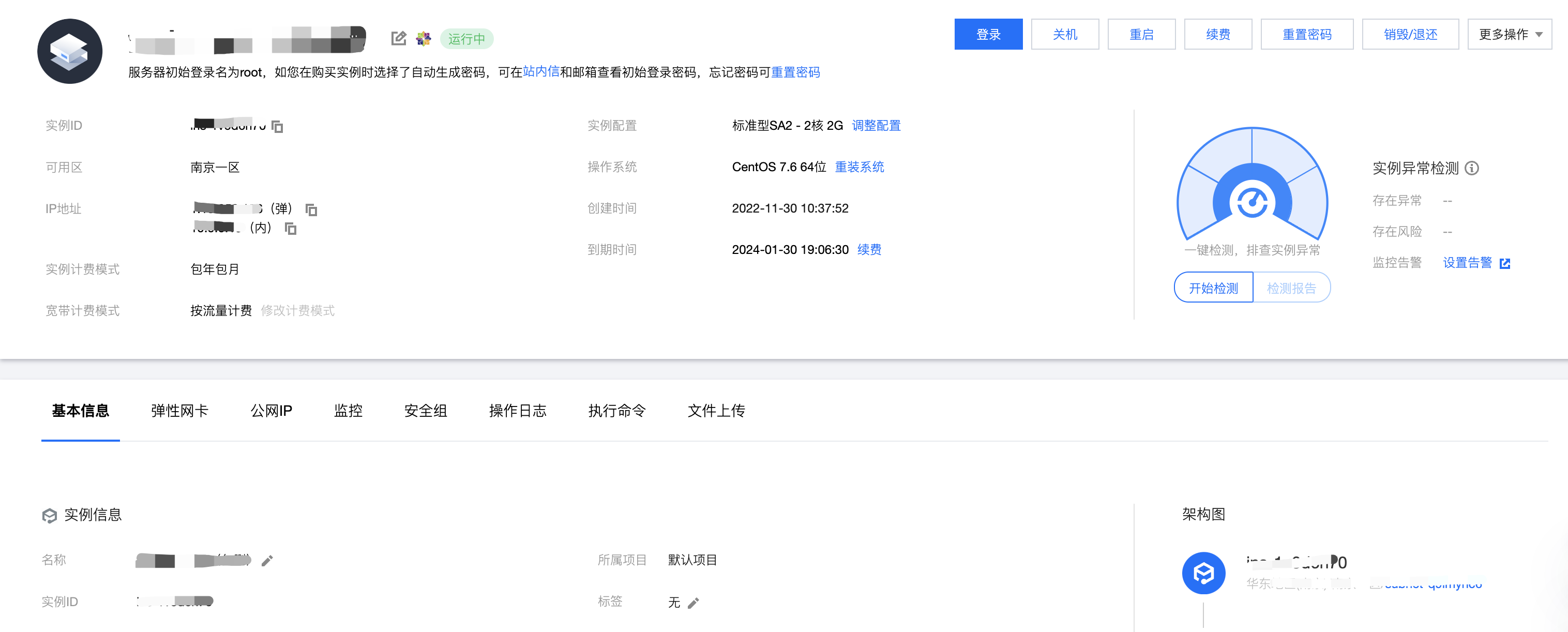Image resolution: width=1568 pixels, height=632 pixels.
Task: Copy the internal IP address
Action: (291, 228)
